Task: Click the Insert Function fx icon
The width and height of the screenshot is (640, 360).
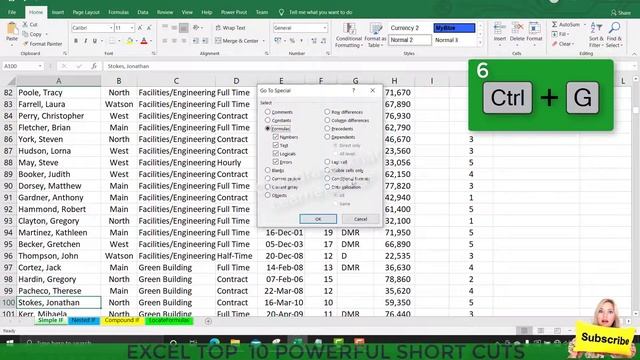Action: (94, 66)
